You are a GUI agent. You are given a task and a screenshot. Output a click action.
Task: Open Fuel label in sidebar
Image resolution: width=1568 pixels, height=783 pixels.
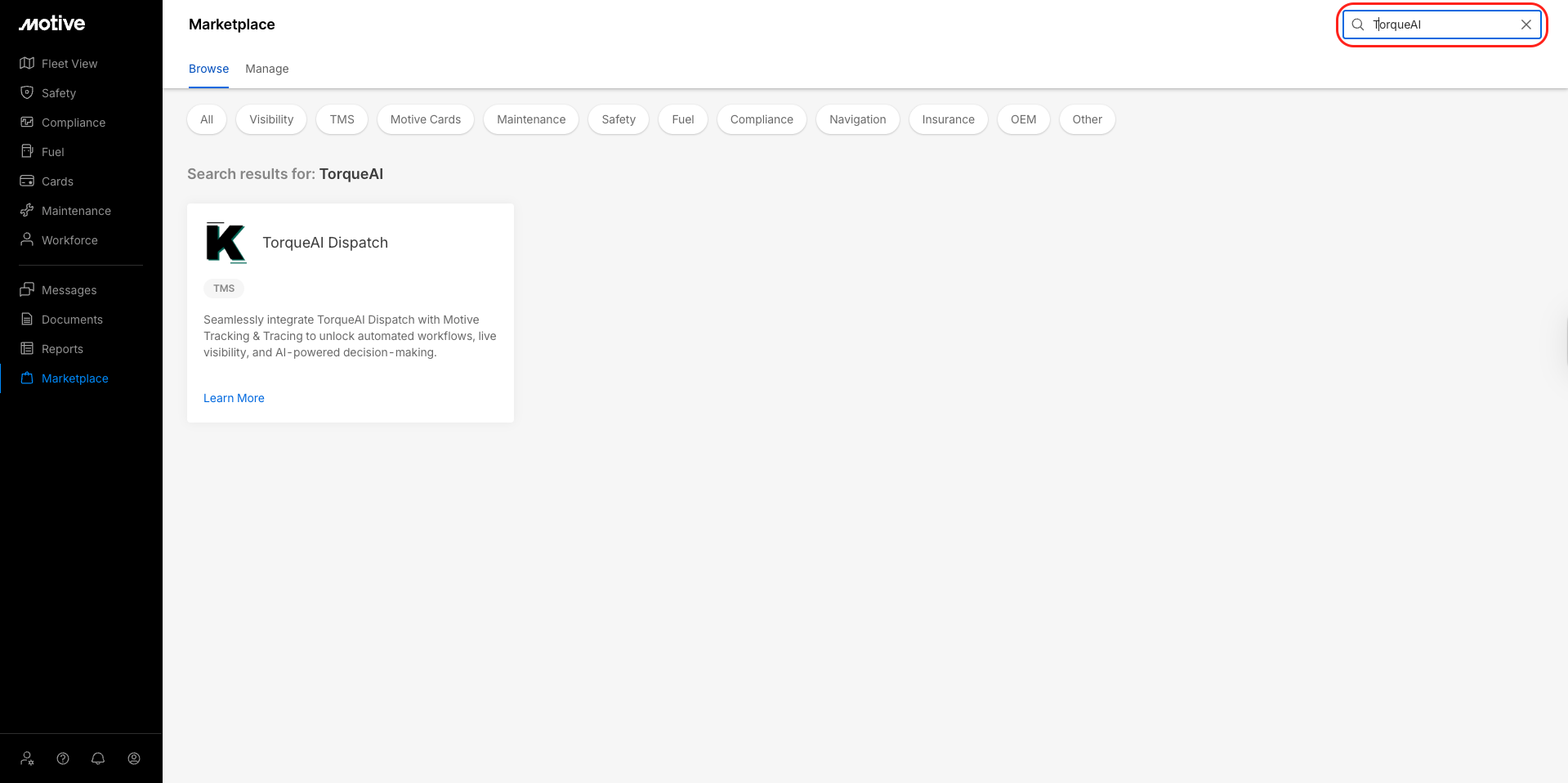(53, 152)
